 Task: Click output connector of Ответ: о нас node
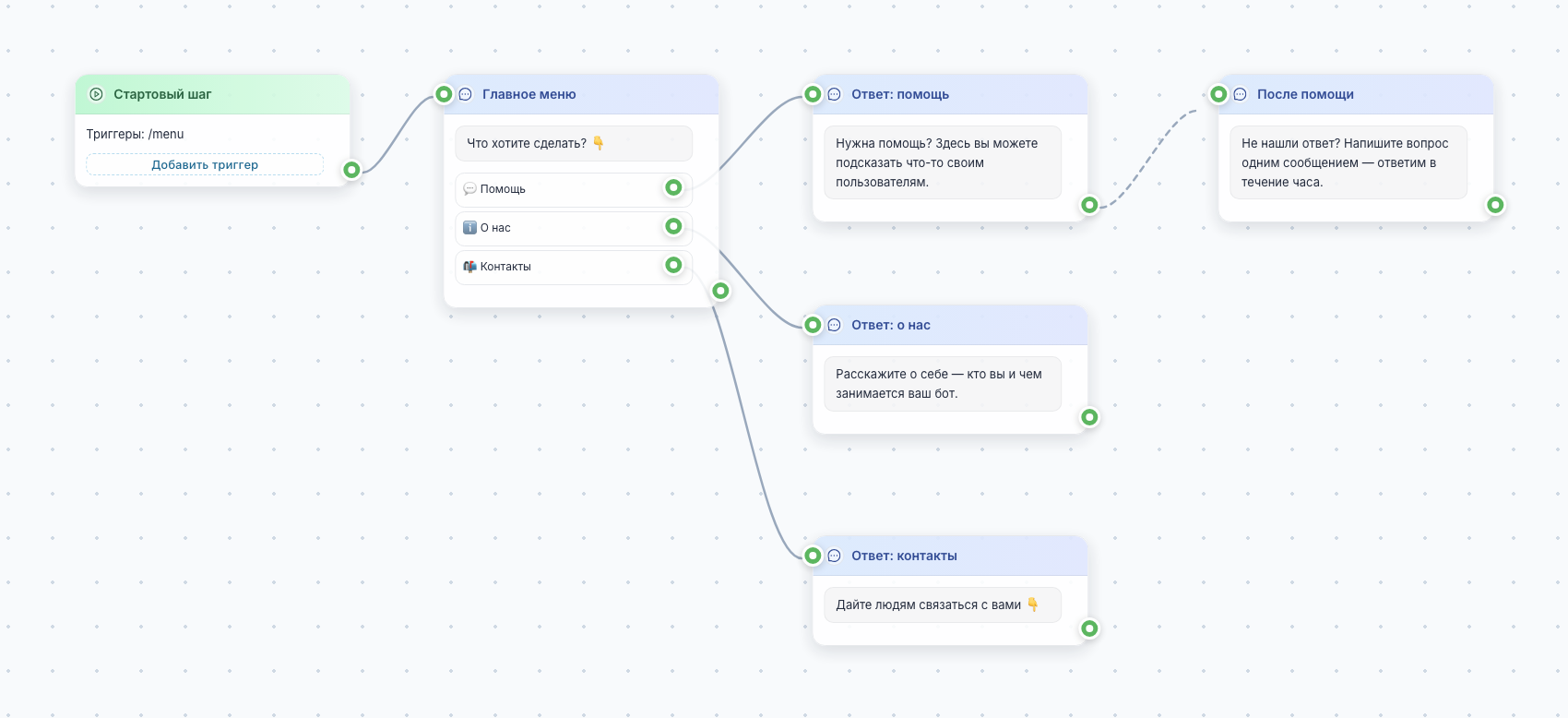1089,417
